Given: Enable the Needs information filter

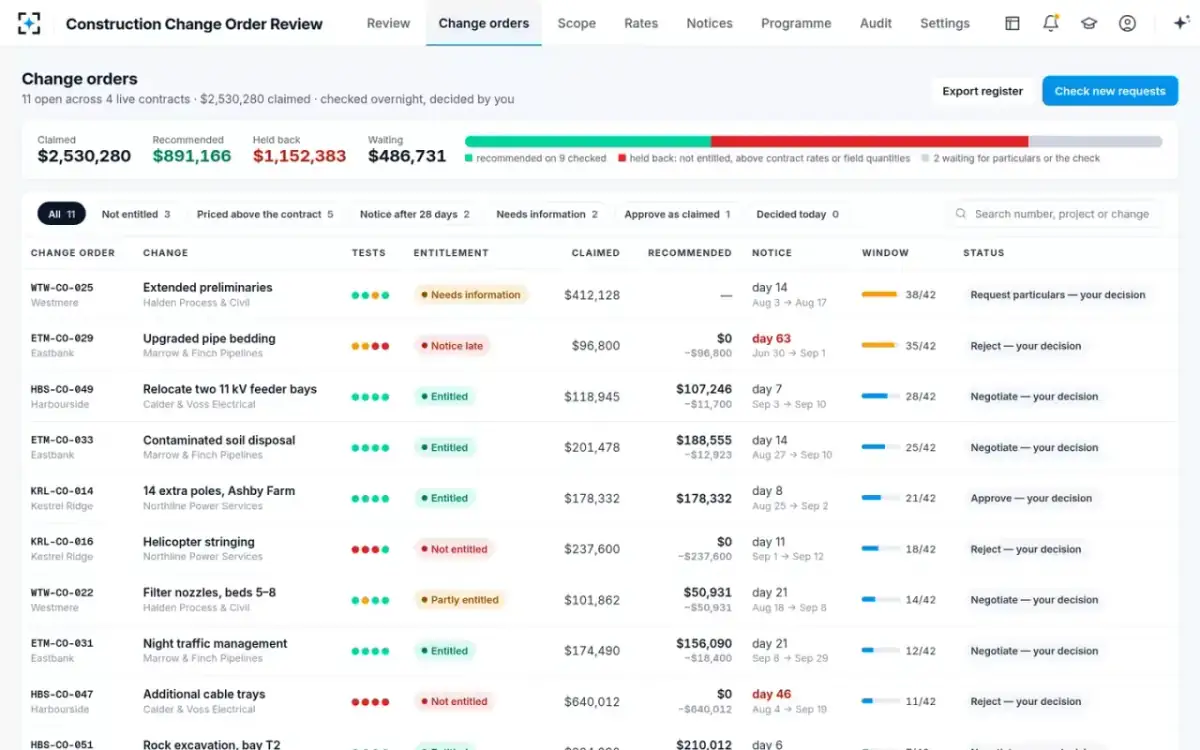Looking at the screenshot, I should 547,214.
